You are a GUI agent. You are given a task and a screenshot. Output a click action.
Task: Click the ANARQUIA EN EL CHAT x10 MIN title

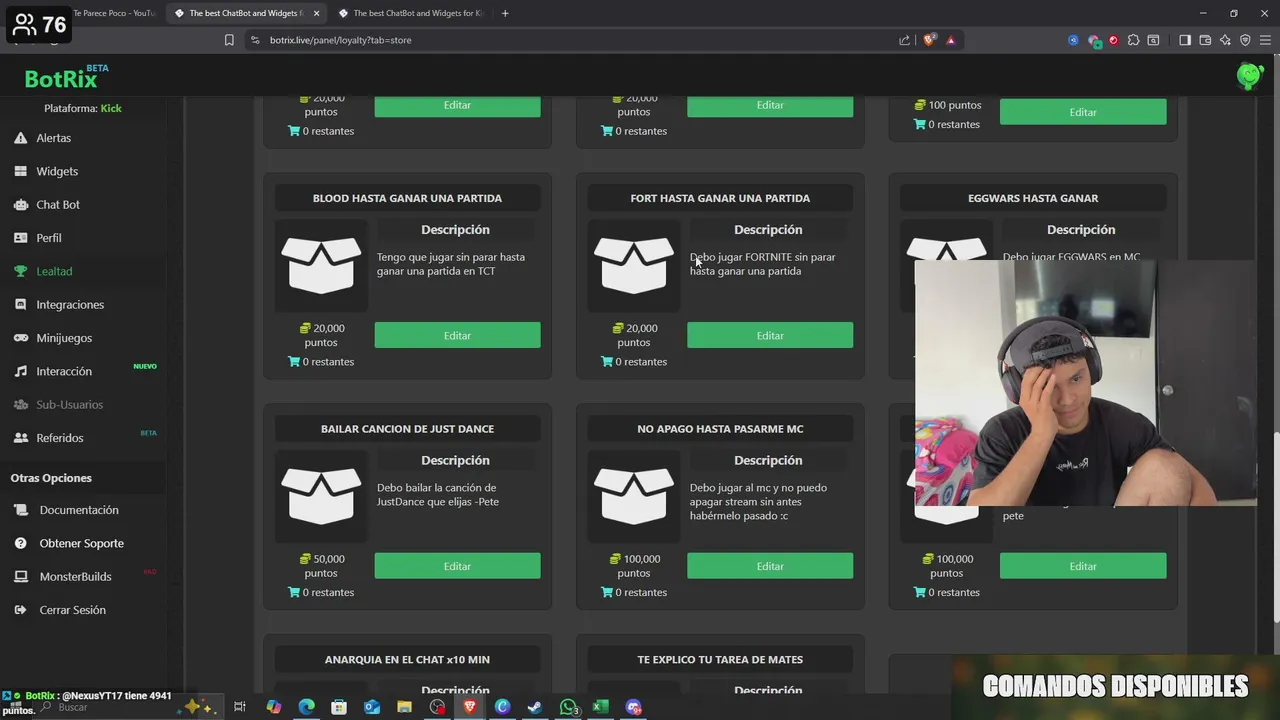click(x=407, y=660)
